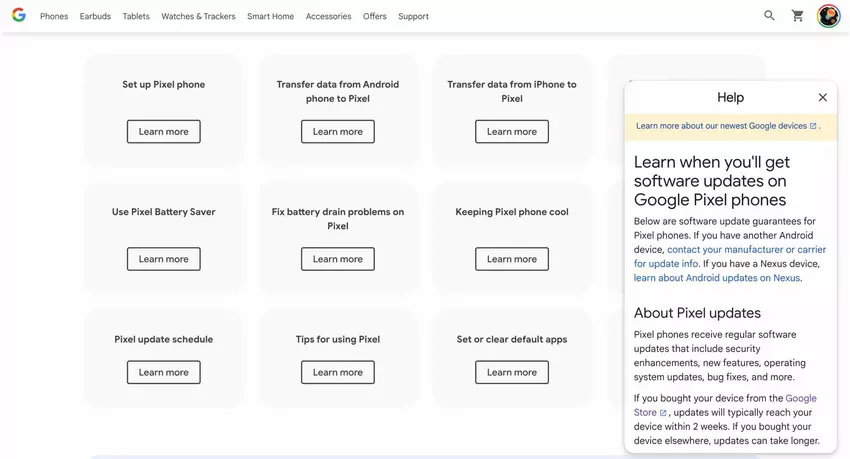Viewport: 850px width, 459px height.
Task: Learn more about Set up Pixel phone
Action: (x=163, y=132)
